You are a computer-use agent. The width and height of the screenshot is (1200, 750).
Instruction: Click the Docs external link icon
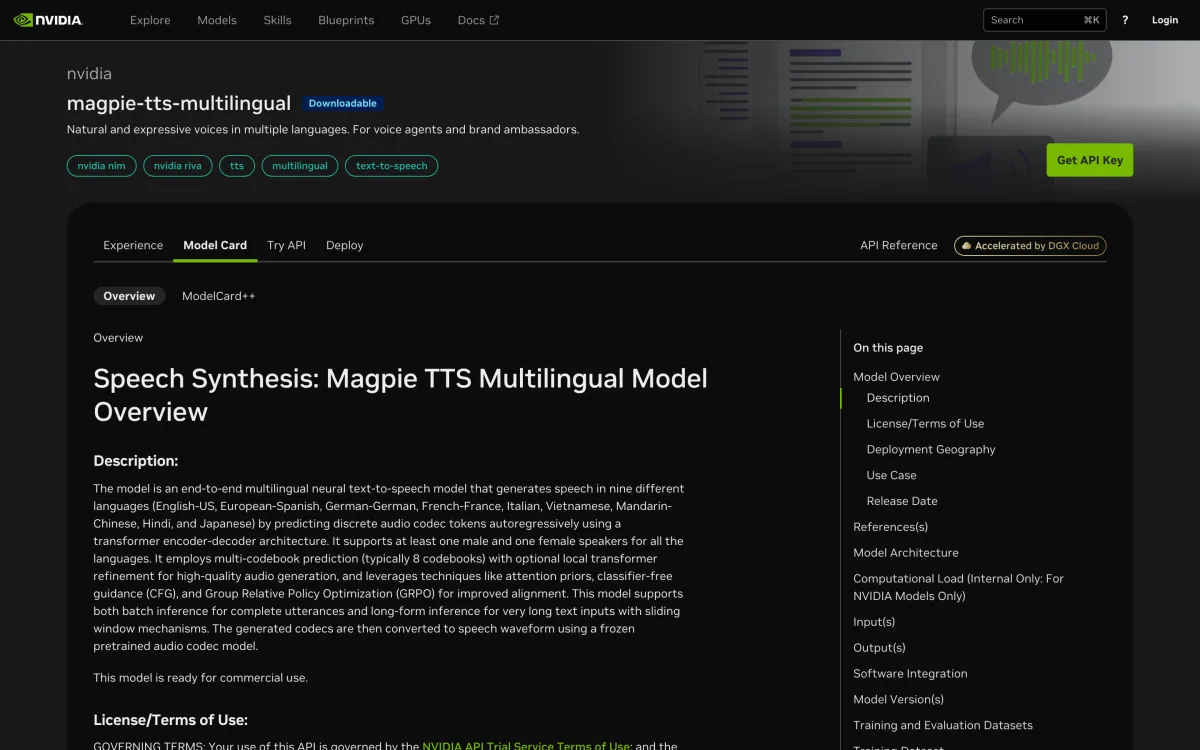click(x=494, y=20)
